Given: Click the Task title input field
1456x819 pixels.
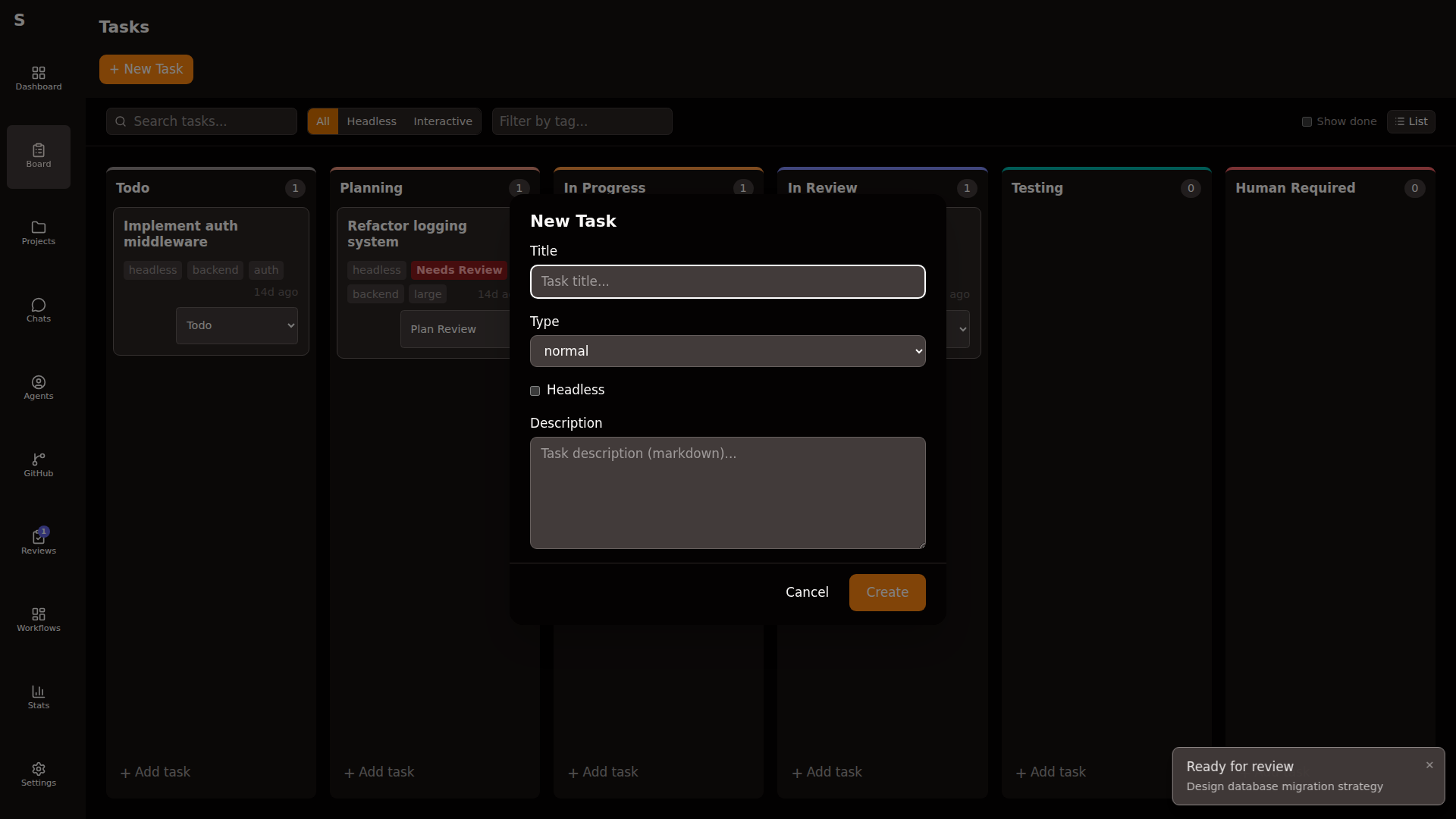Looking at the screenshot, I should coord(727,281).
